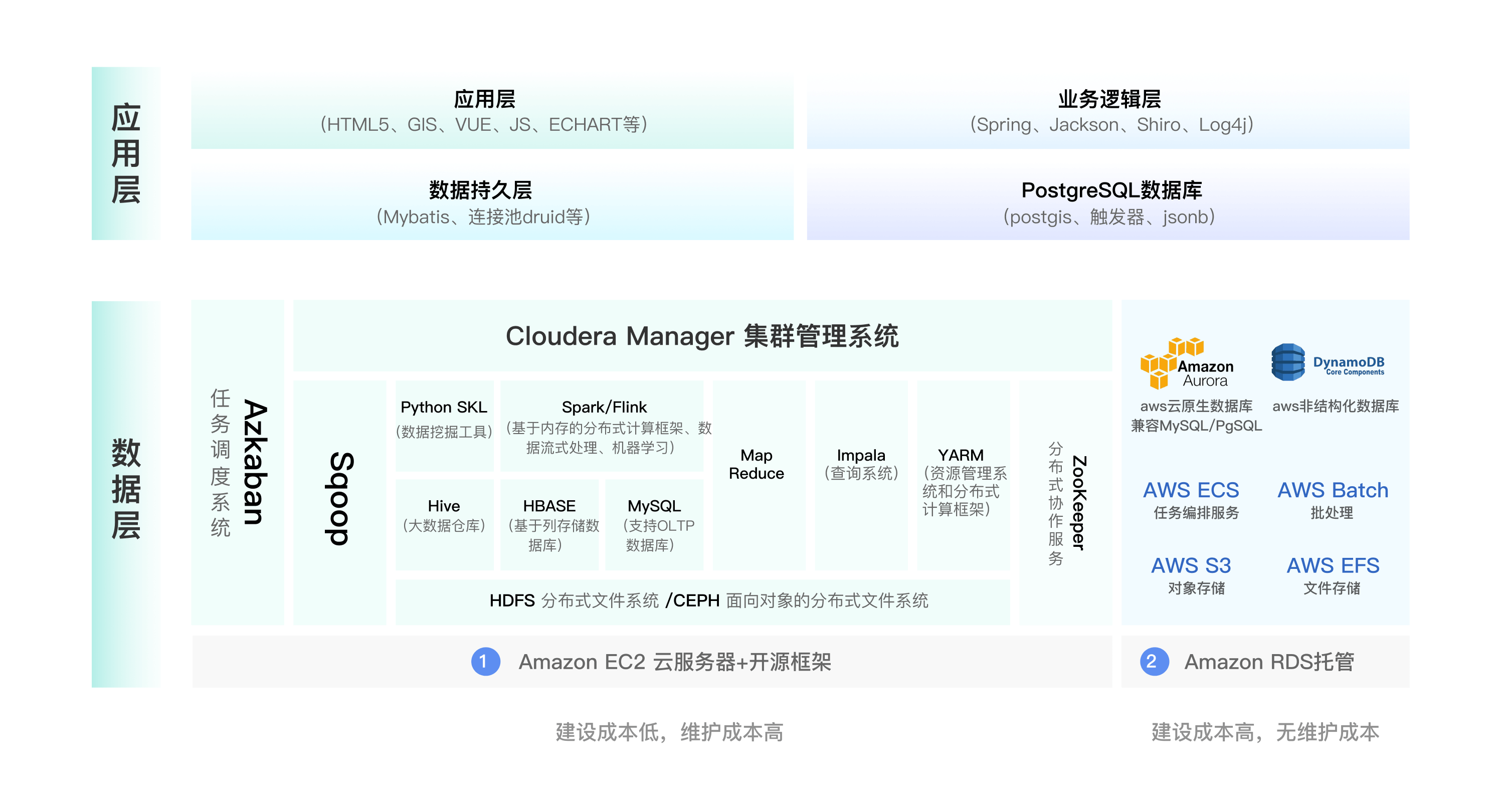The height and width of the screenshot is (812, 1504).
Task: Select the Map Reduce column
Action: tap(759, 475)
